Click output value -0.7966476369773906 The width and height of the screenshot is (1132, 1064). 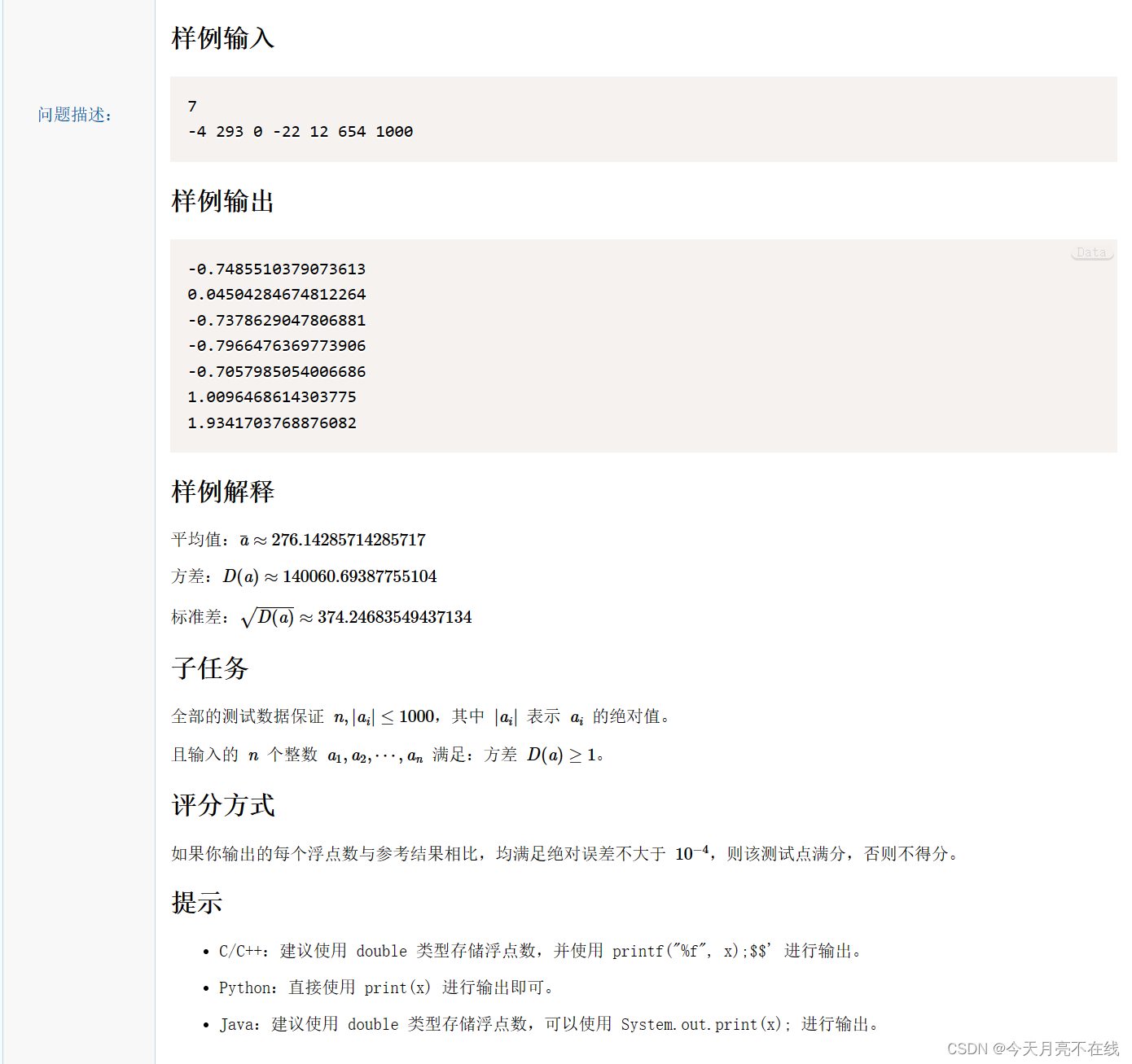click(x=277, y=346)
